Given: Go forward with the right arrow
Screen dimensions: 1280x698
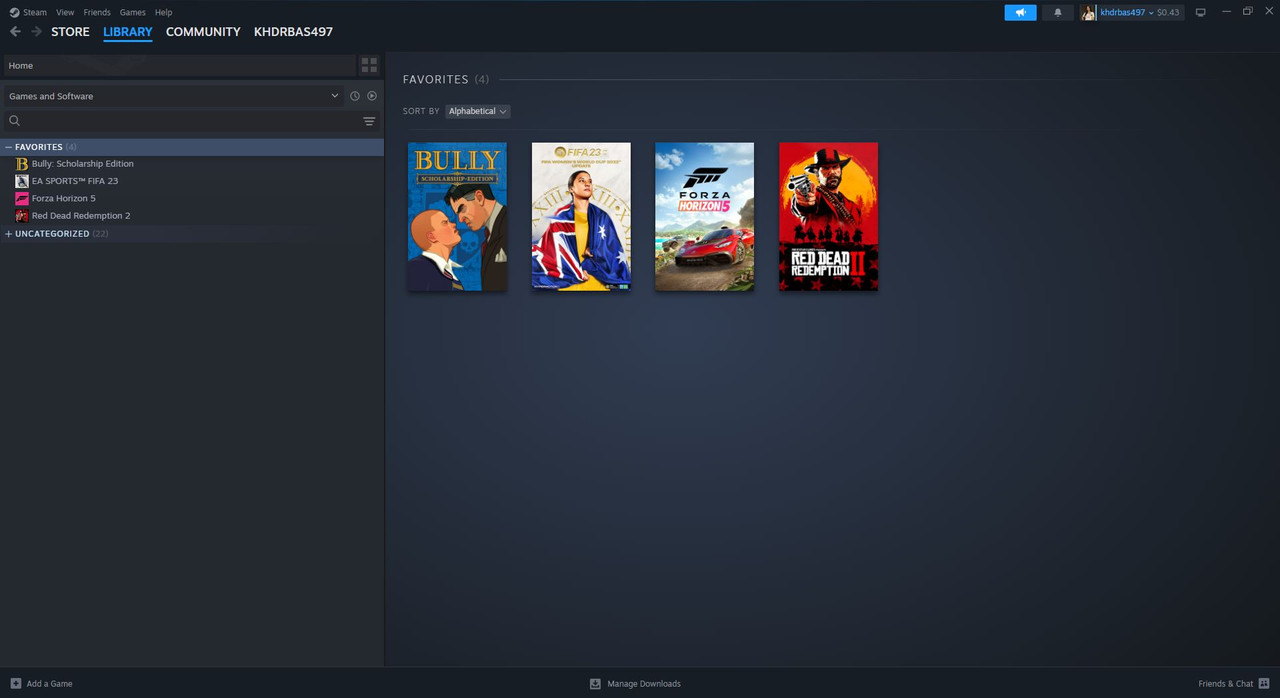Looking at the screenshot, I should click(37, 32).
